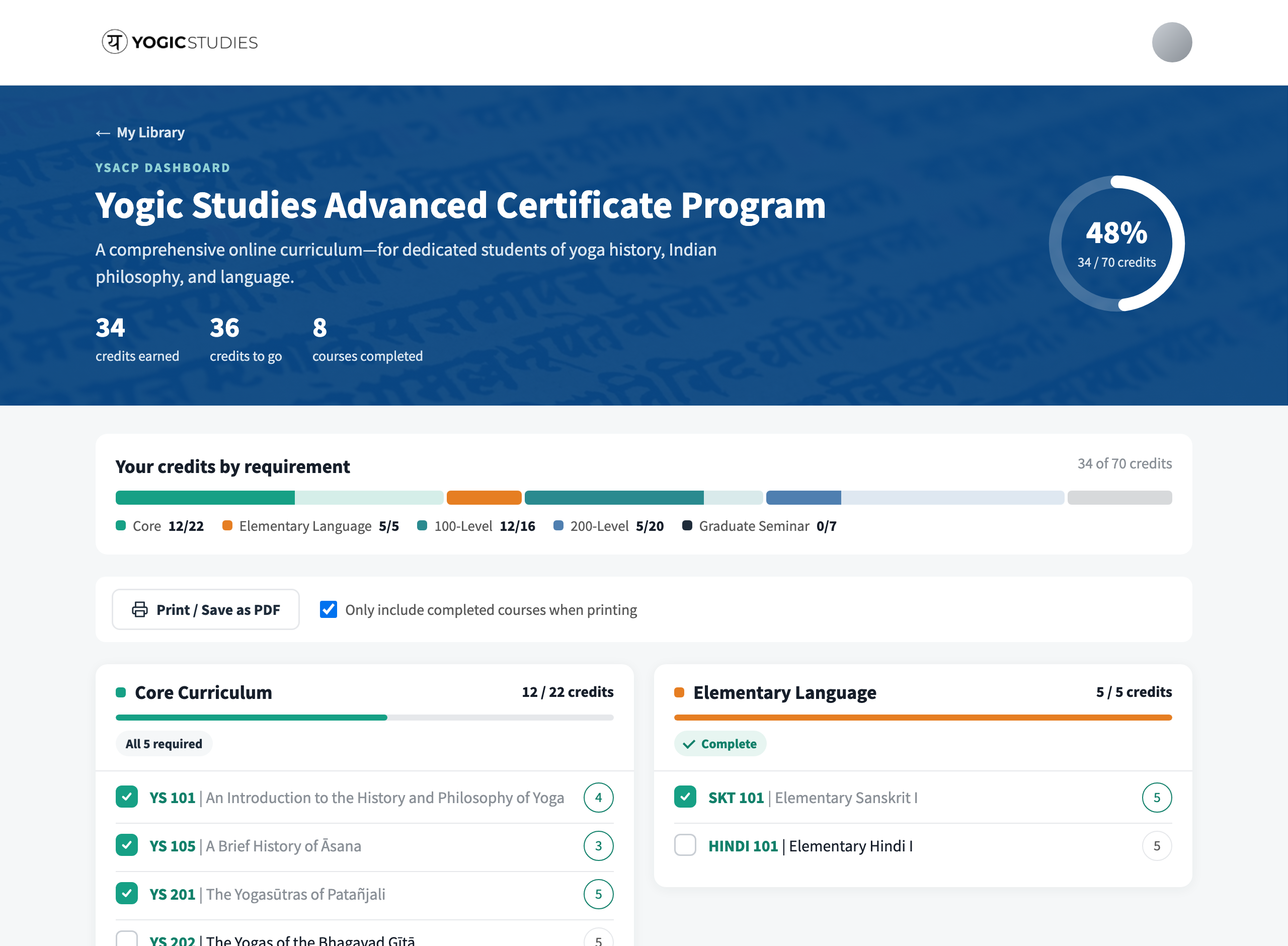This screenshot has height=946, width=1288.
Task: Check the HINDI 101 course checkbox
Action: [x=685, y=845]
